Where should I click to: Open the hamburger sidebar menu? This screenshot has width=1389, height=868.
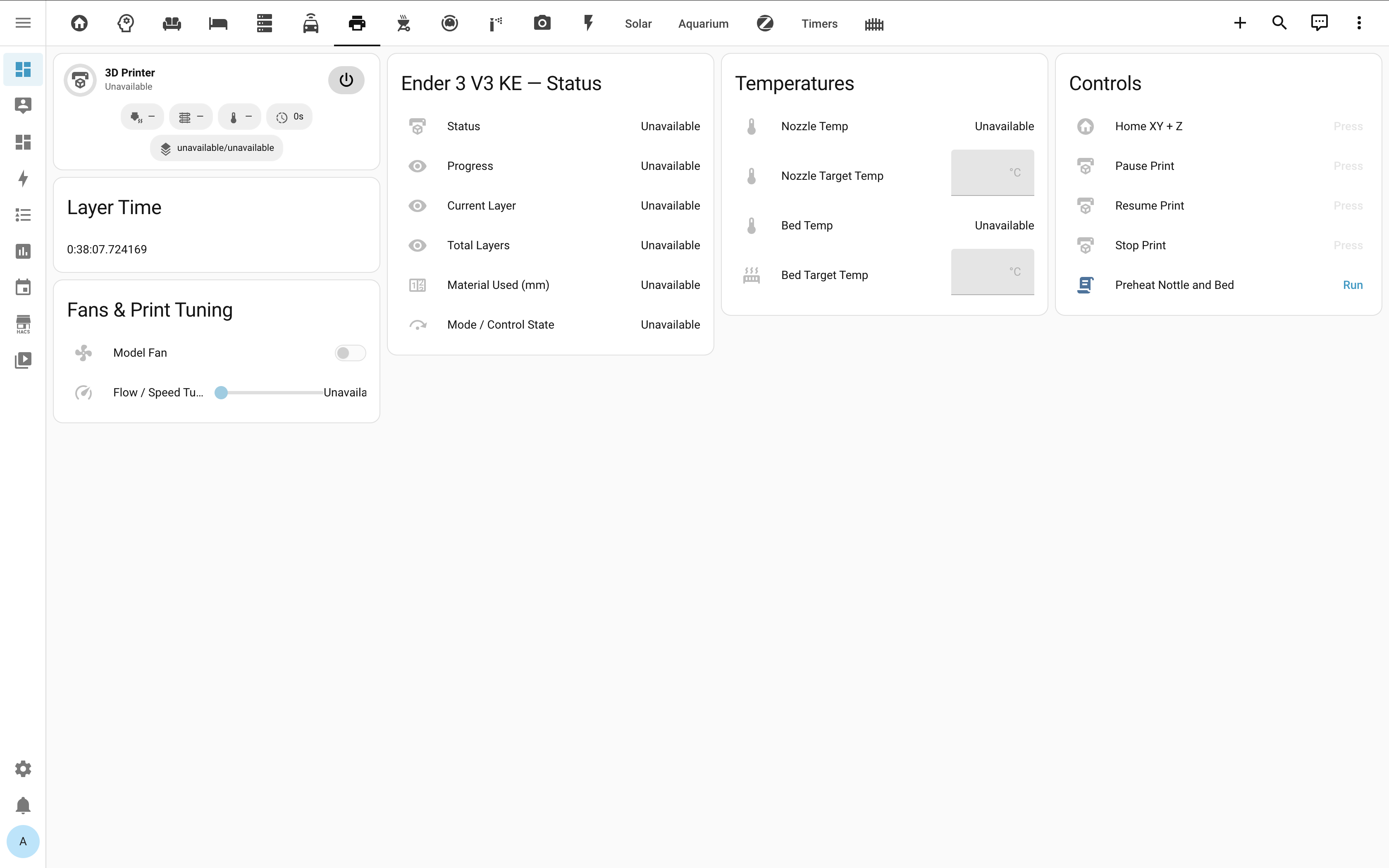(x=23, y=23)
